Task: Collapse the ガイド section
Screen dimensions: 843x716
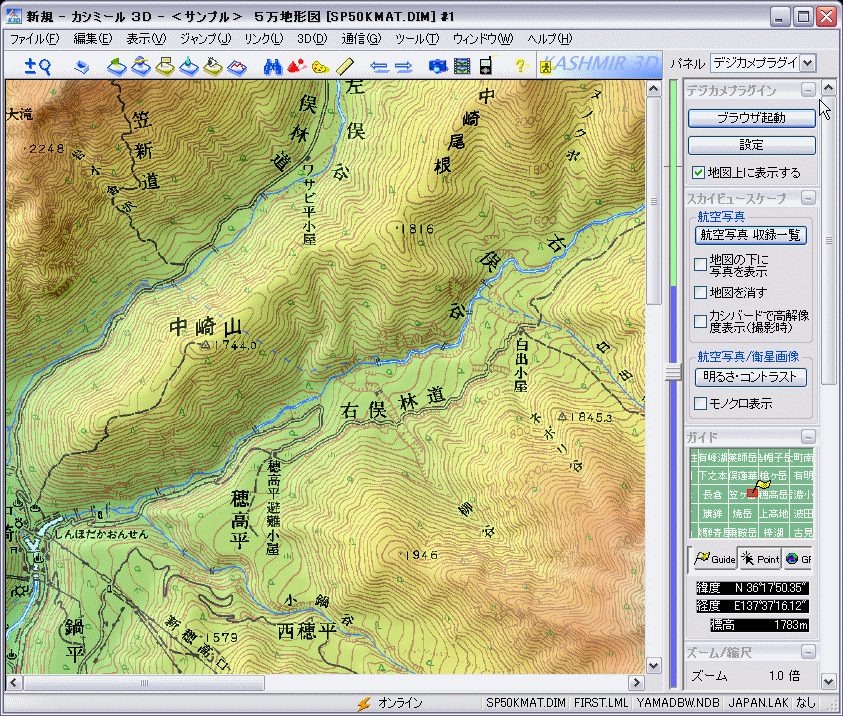Action: pyautogui.click(x=808, y=436)
